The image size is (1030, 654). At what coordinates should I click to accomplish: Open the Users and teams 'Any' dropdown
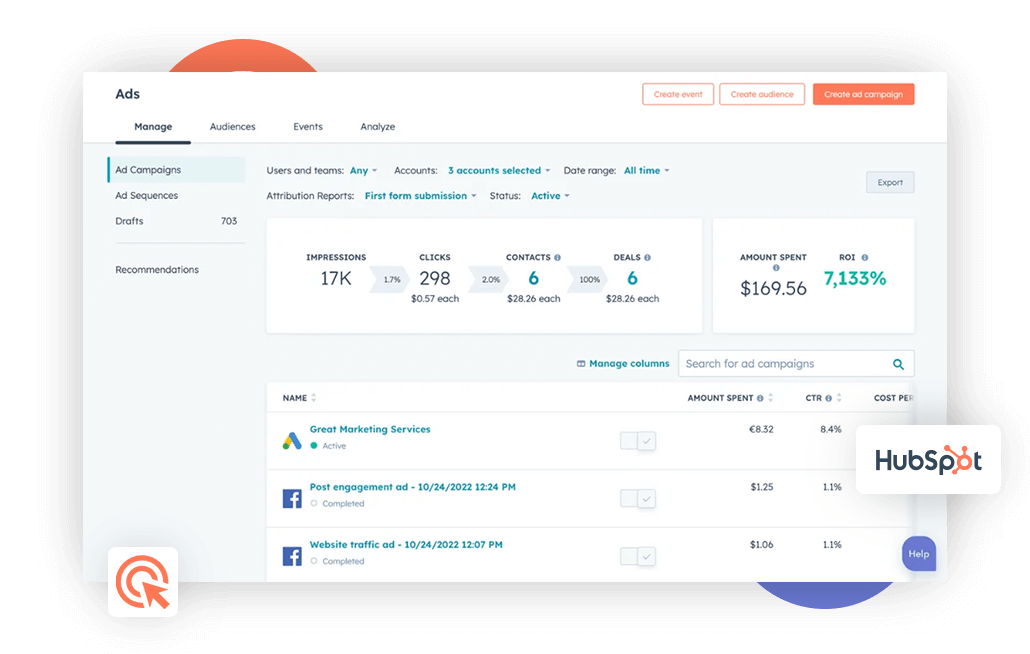pos(363,171)
